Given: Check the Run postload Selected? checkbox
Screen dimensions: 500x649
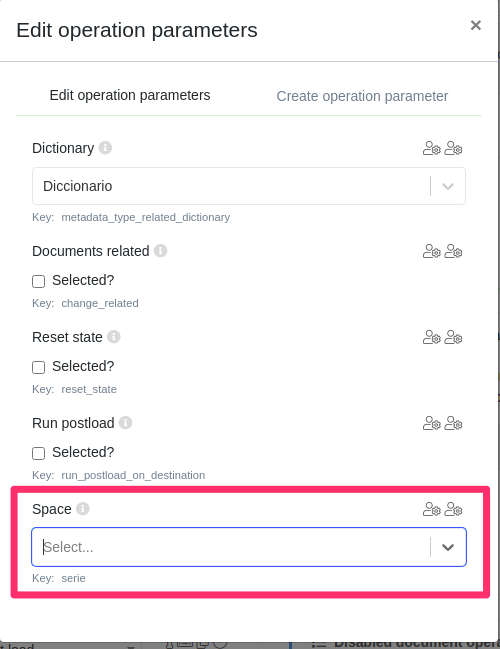Looking at the screenshot, I should 38,454.
